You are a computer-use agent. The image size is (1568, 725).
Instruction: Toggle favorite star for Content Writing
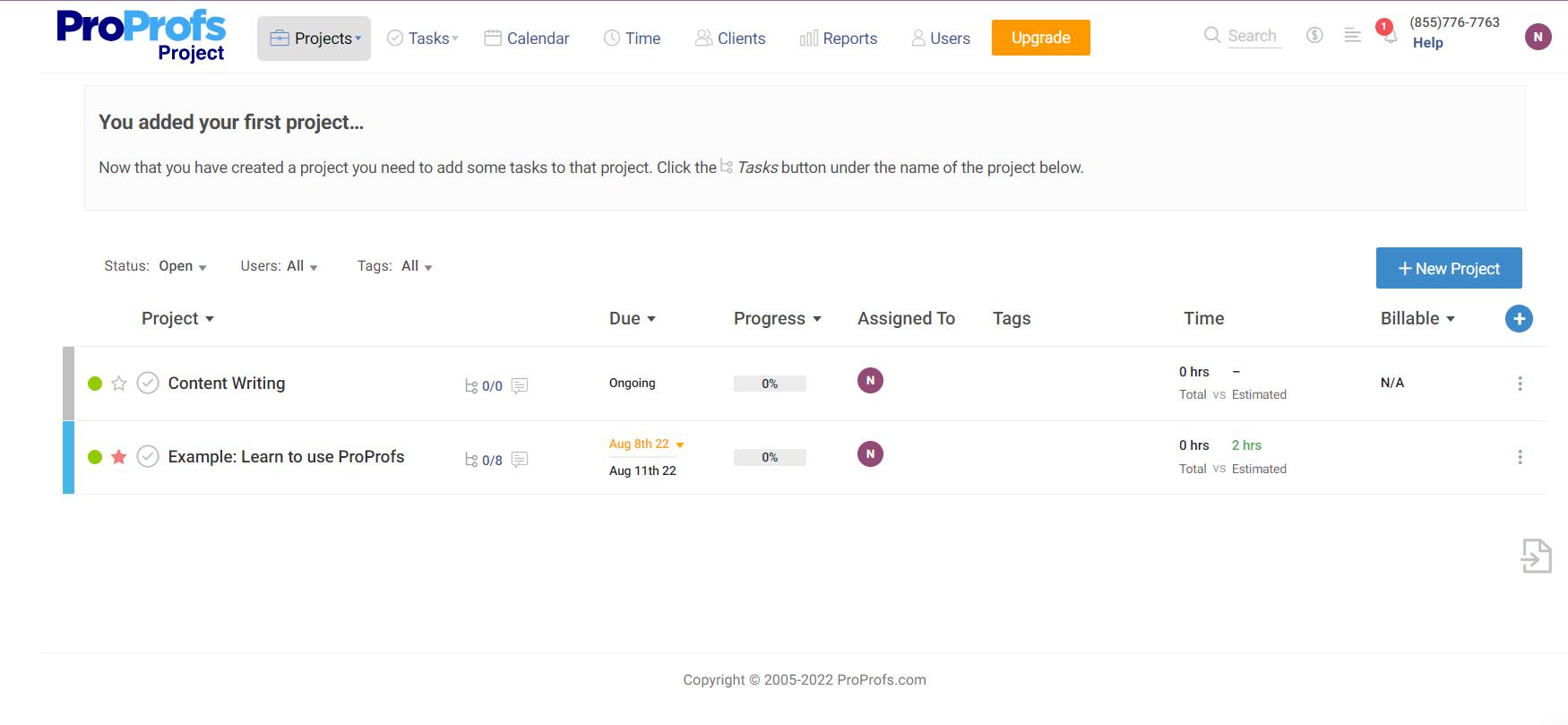click(119, 384)
